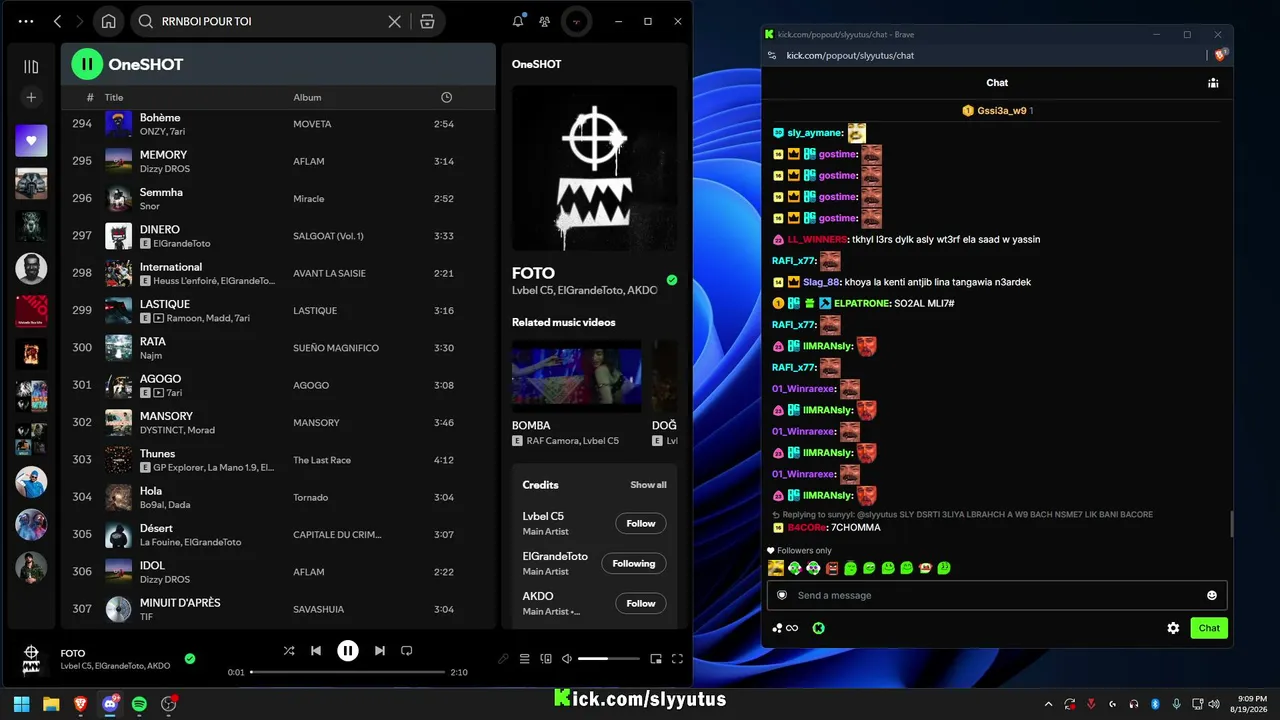Adjust the Spotify volume slider
The image size is (1280, 720).
pyautogui.click(x=608, y=659)
